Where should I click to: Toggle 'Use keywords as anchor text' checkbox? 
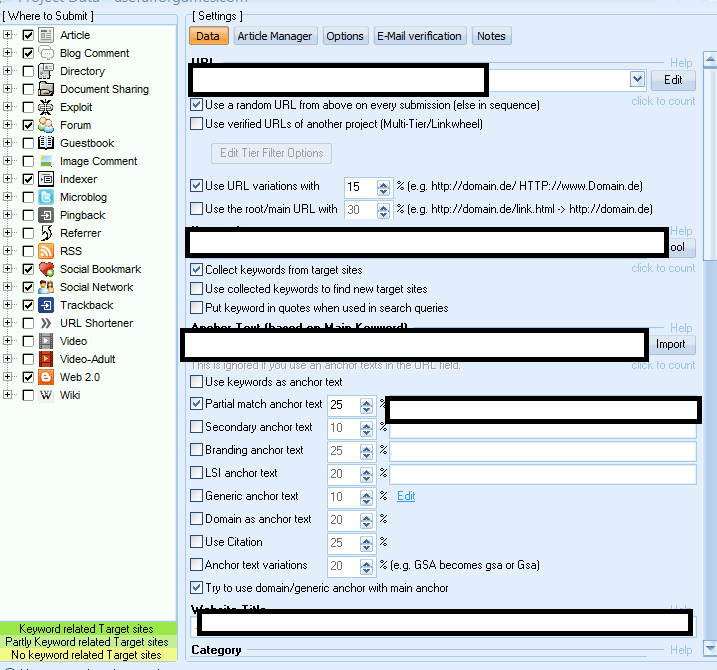click(197, 382)
